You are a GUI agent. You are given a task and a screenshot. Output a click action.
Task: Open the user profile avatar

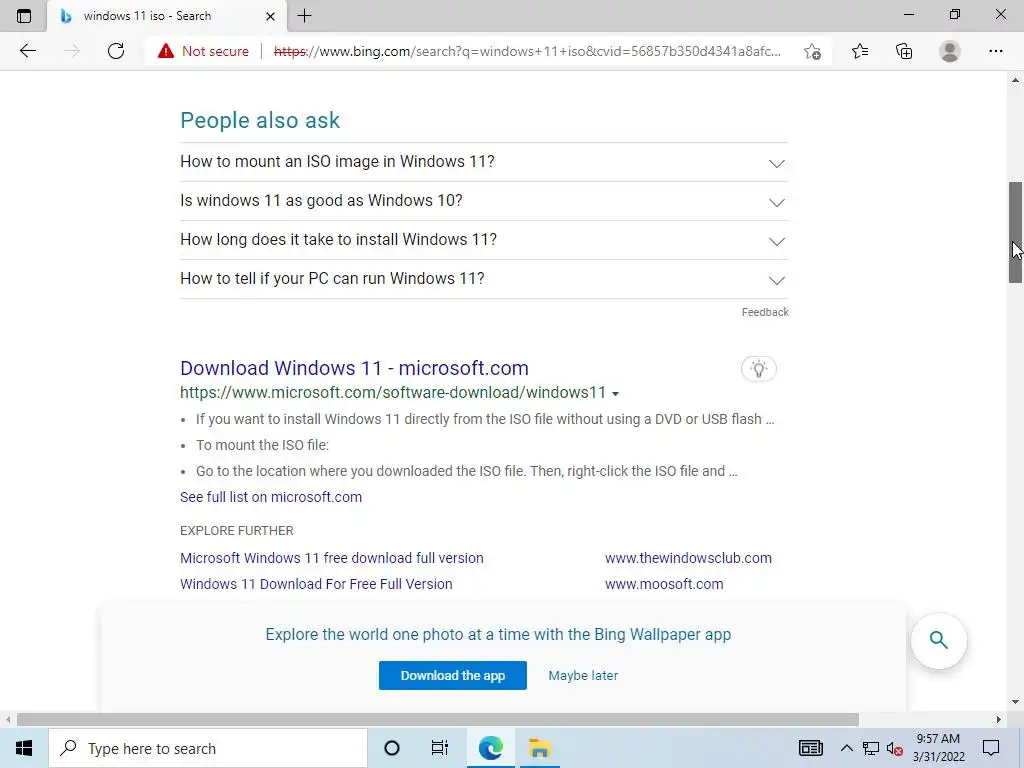point(950,51)
